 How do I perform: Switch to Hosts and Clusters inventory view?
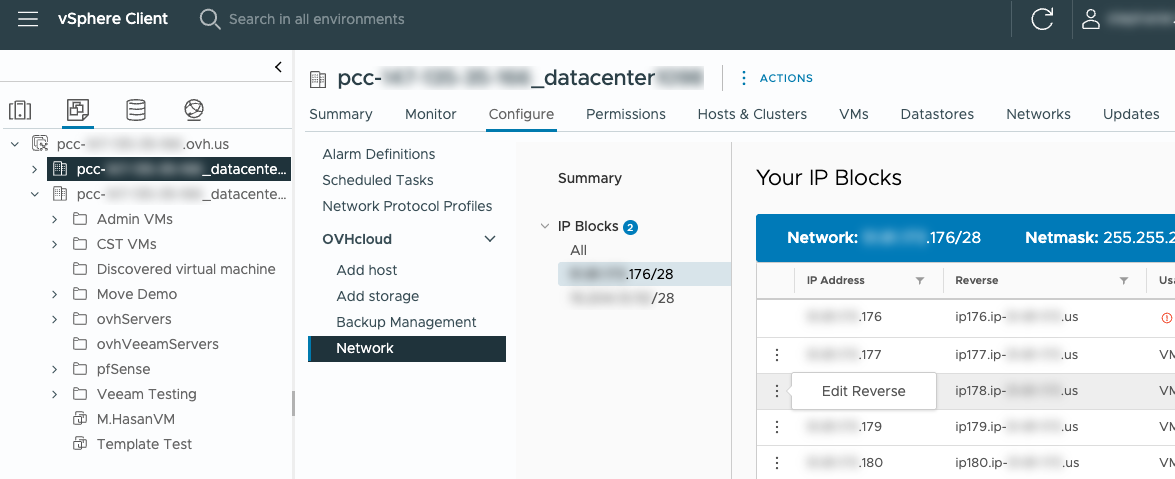click(x=19, y=110)
